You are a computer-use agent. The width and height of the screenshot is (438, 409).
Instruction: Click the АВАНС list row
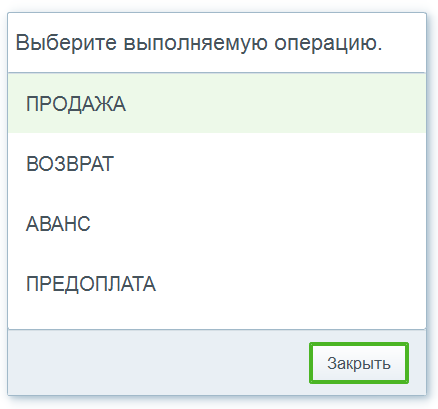pos(217,223)
